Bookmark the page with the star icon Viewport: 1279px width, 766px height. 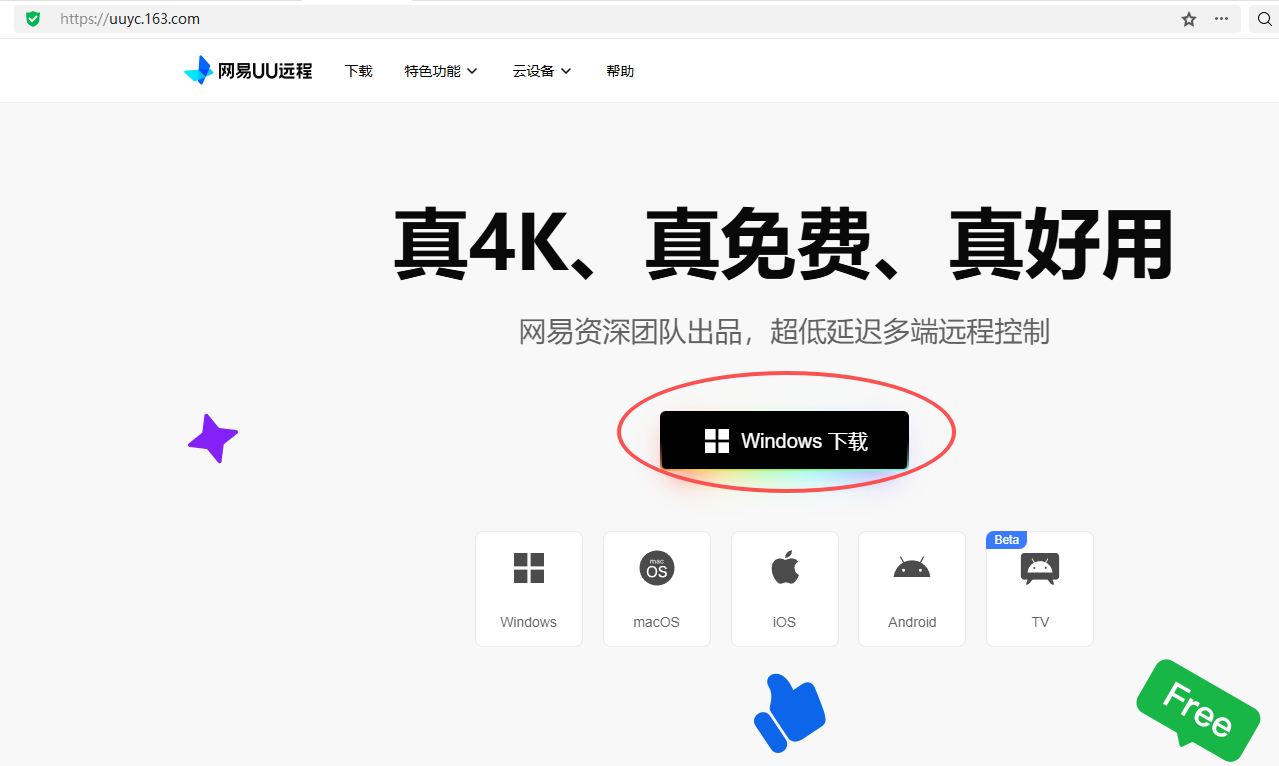1189,19
